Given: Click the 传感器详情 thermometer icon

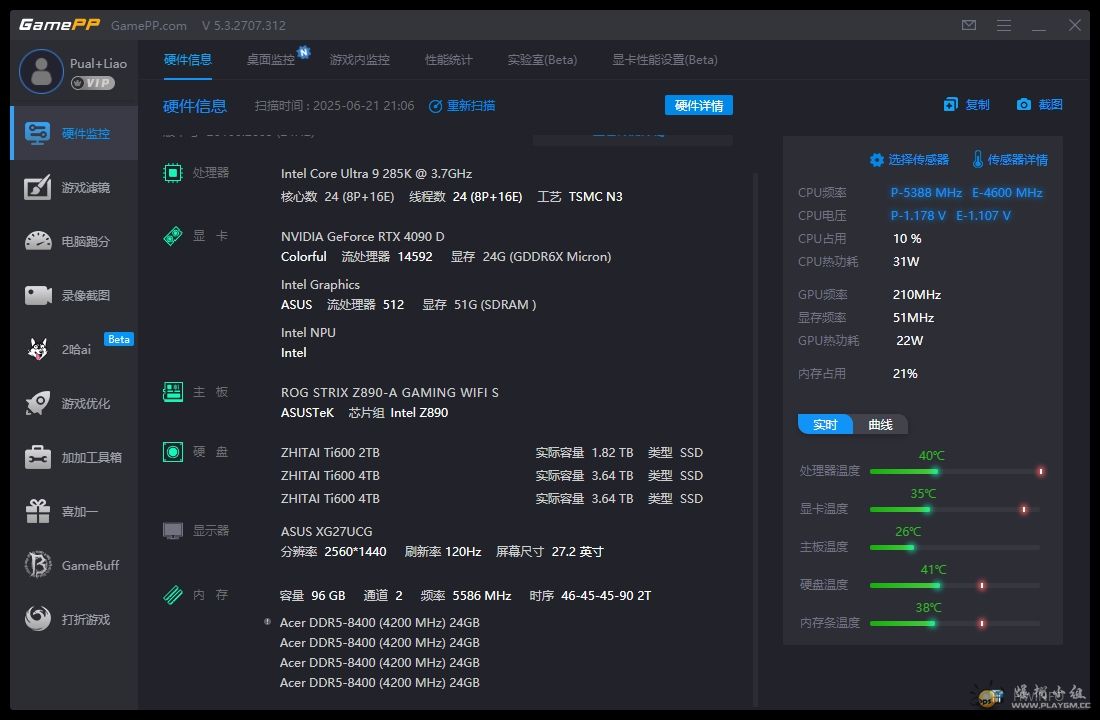Looking at the screenshot, I should [977, 159].
